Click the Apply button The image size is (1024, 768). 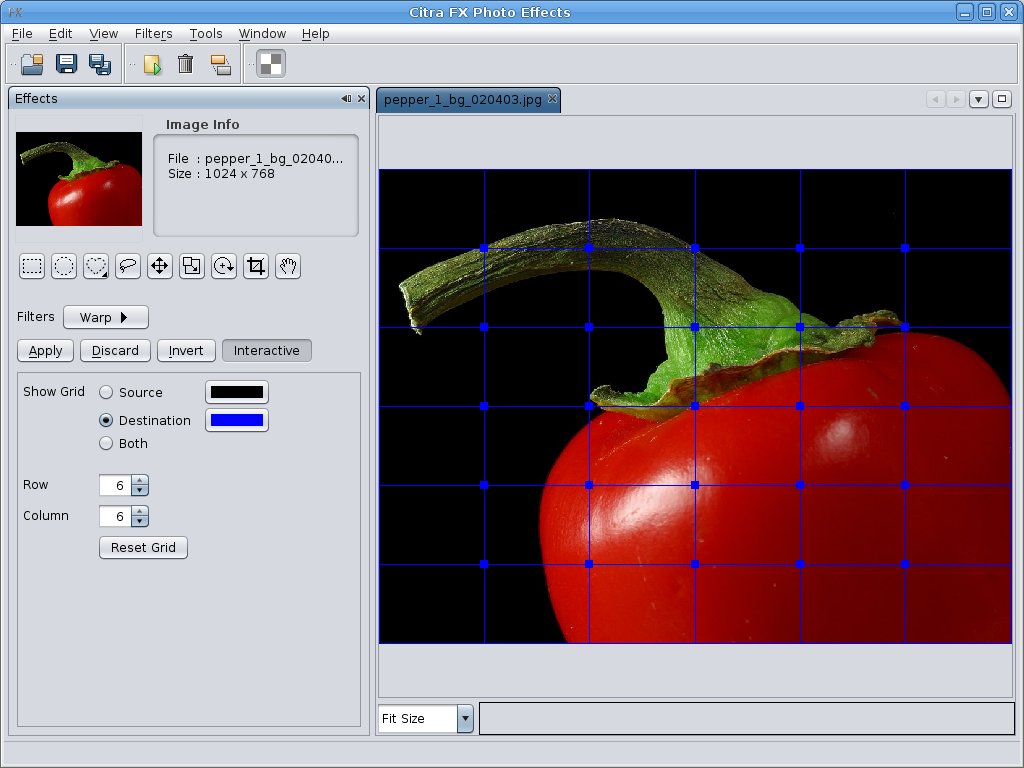[45, 351]
